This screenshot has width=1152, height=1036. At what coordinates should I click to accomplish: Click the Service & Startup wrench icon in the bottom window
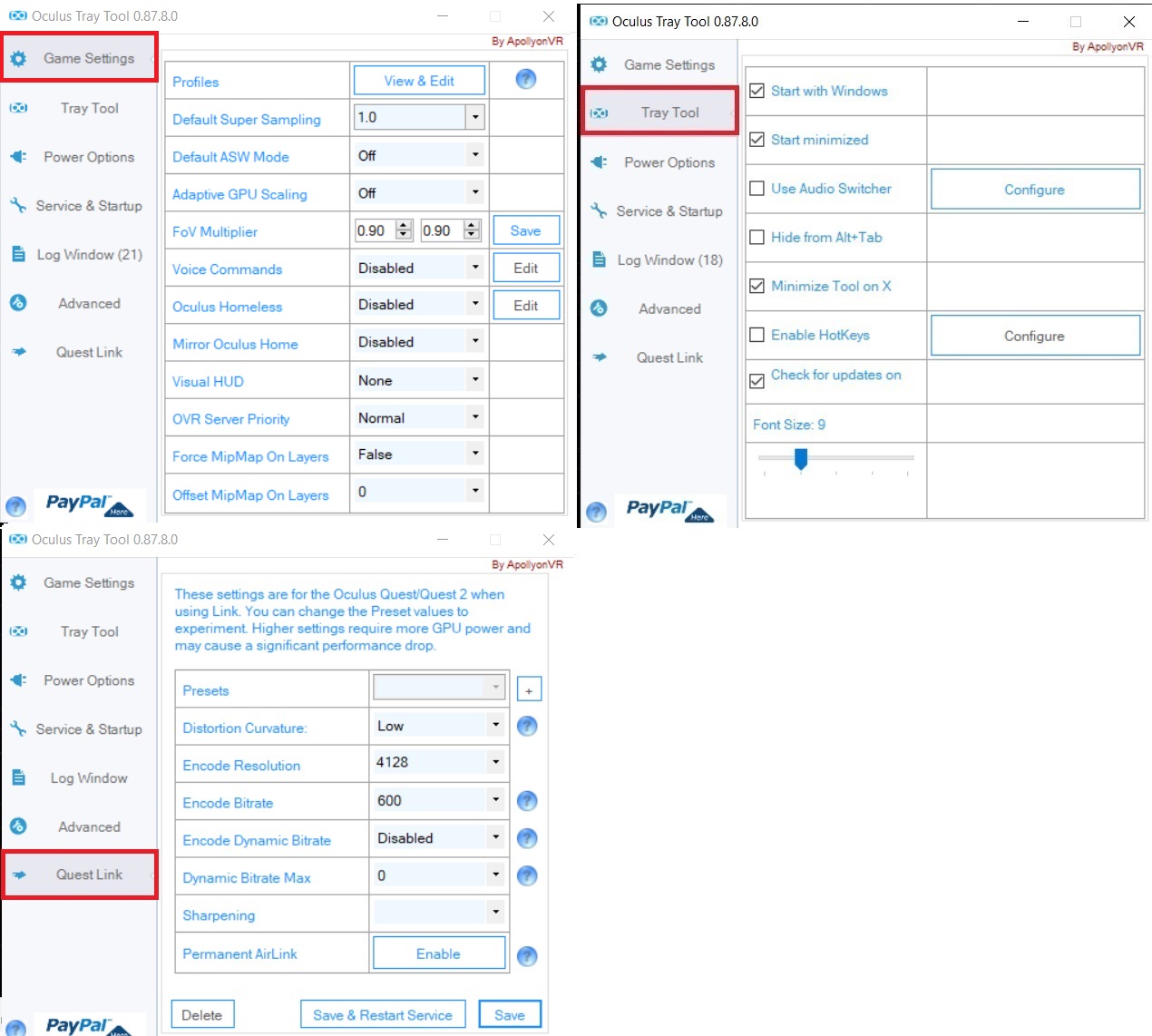(x=18, y=729)
